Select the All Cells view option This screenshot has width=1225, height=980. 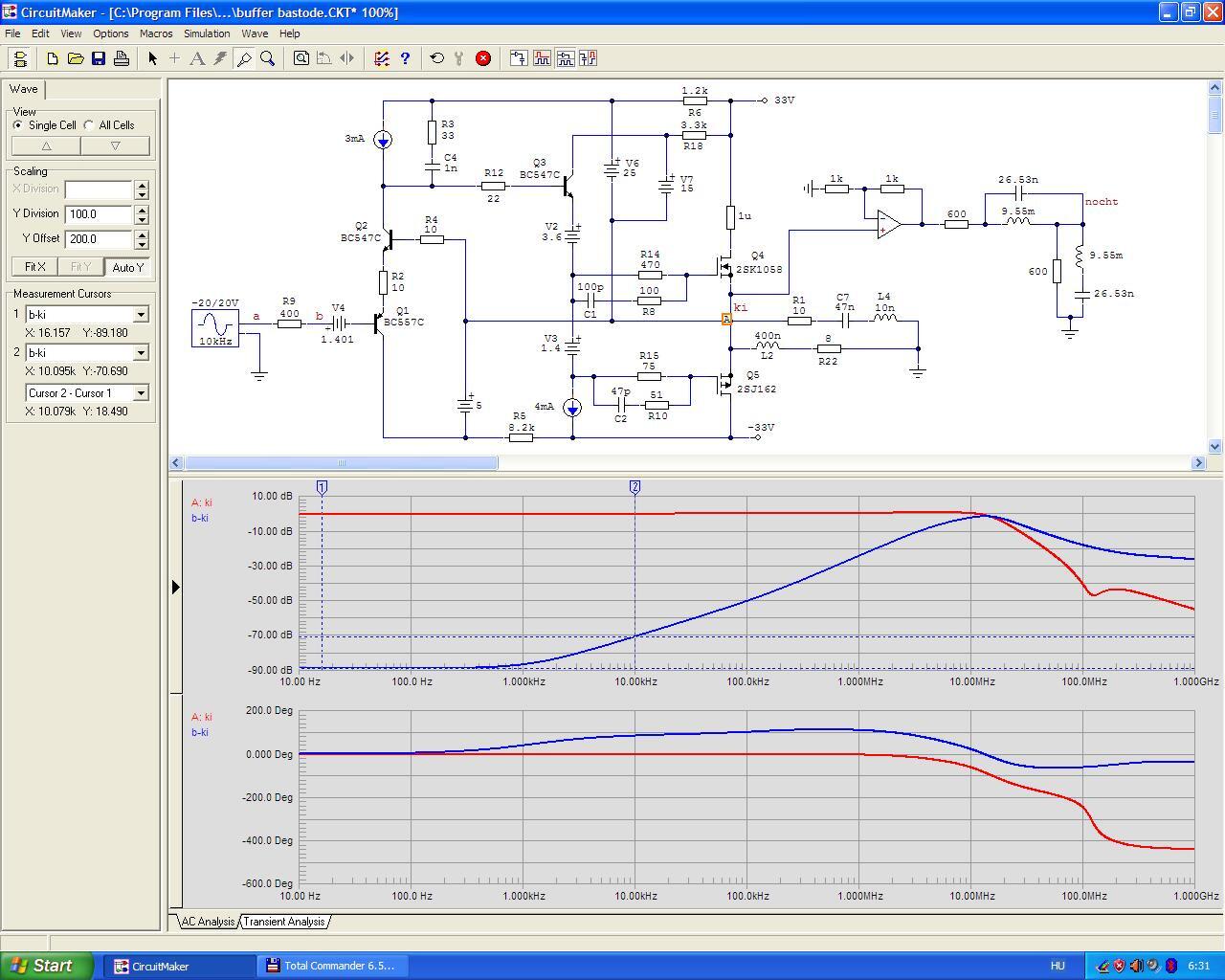89,125
